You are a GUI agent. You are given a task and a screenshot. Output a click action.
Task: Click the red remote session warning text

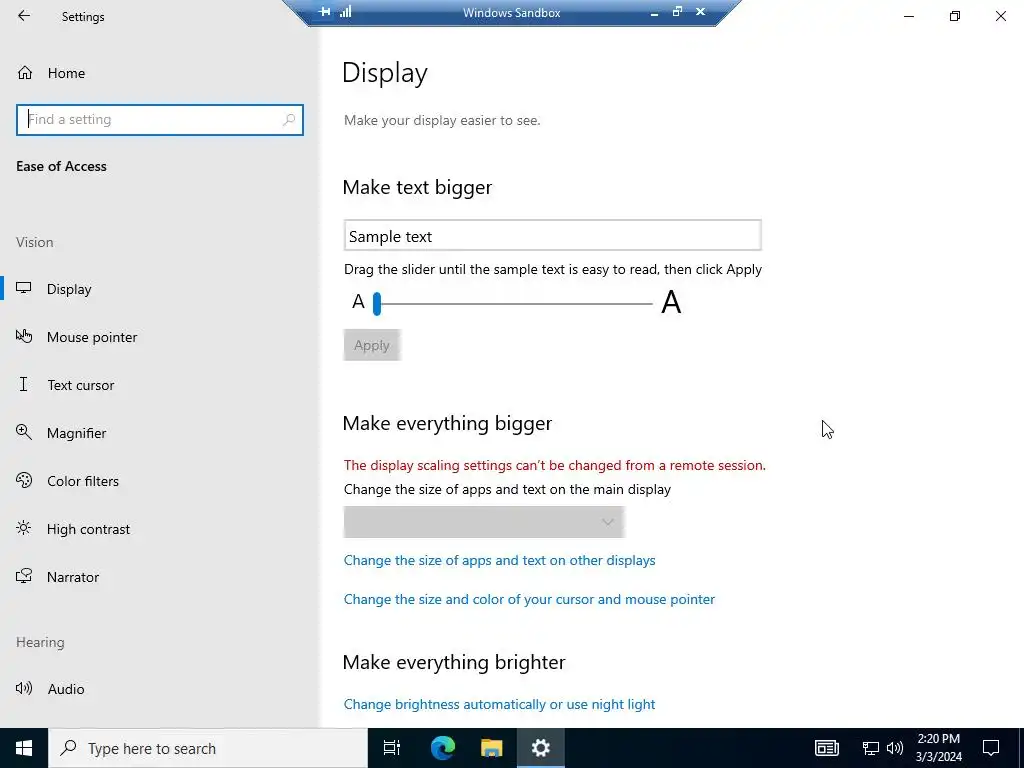coord(554,465)
